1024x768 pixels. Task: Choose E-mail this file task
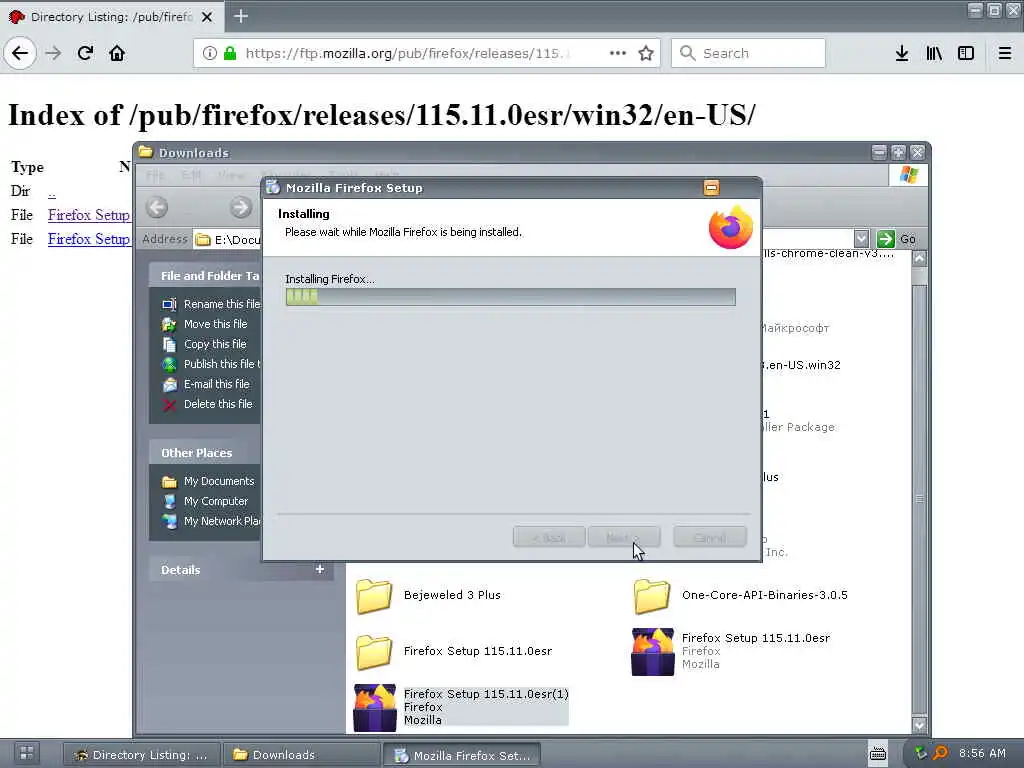[x=205, y=384]
